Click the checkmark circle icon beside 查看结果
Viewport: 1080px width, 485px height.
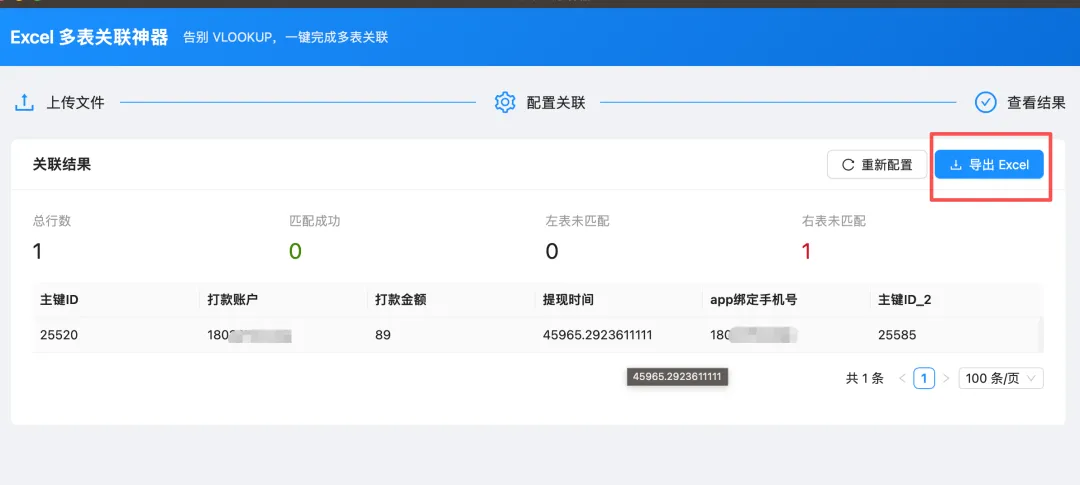(x=986, y=103)
